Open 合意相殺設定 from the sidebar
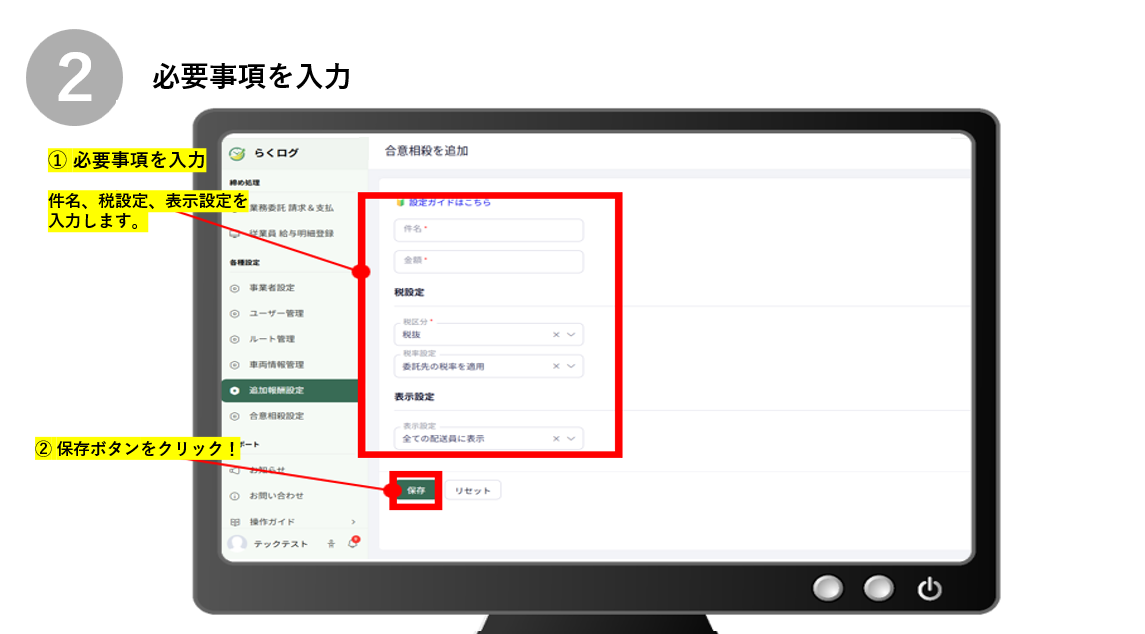This screenshot has width=1145, height=634. [x=276, y=416]
